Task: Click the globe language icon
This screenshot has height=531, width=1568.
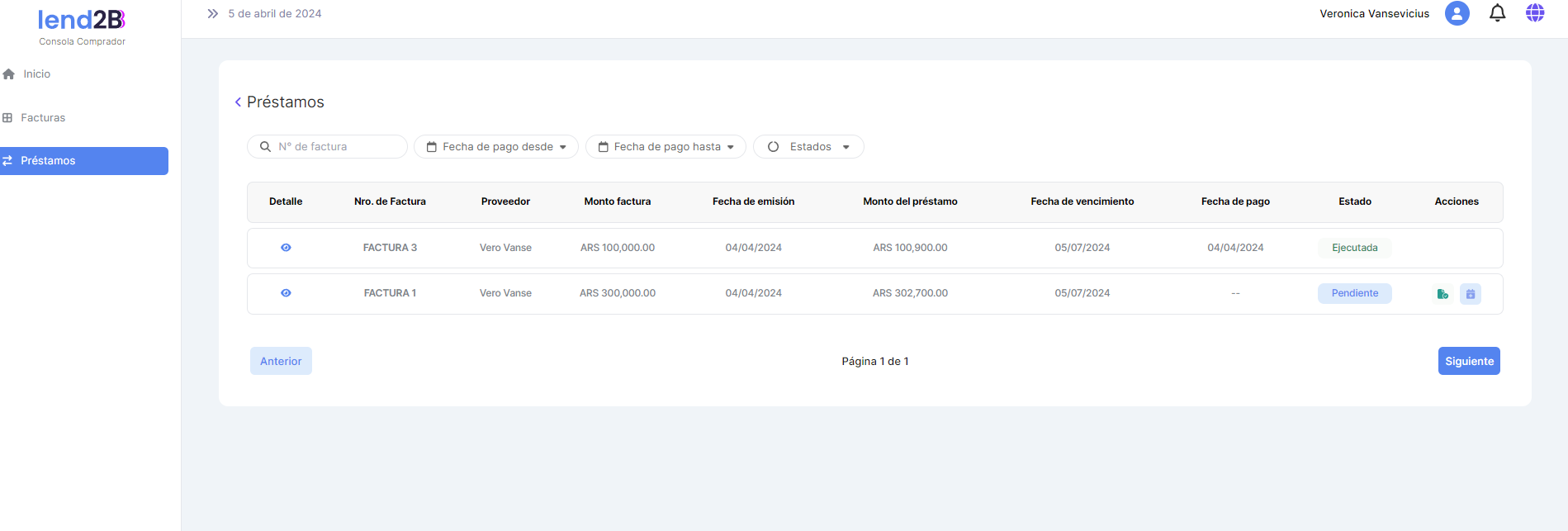Action: pos(1534,13)
